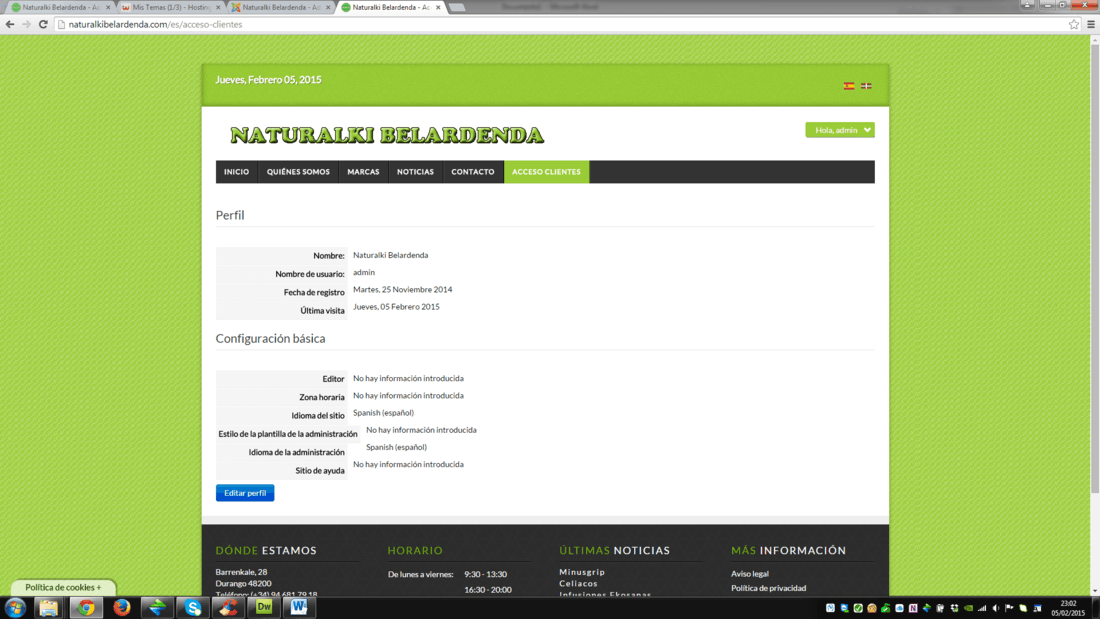Go to the INICIO menu item
1100x619 pixels.
(236, 172)
